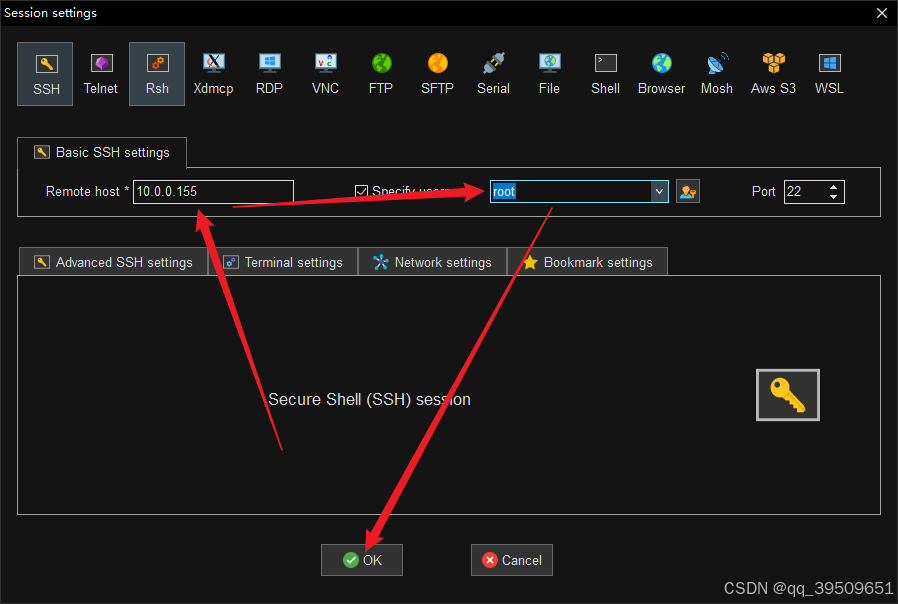Choose the File session type

pos(549,74)
